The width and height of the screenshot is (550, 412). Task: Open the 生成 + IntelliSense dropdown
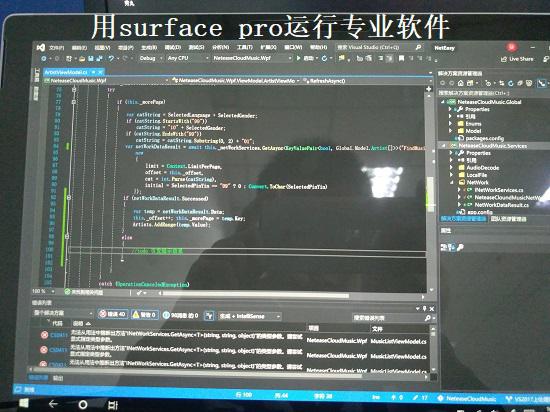[x=249, y=316]
